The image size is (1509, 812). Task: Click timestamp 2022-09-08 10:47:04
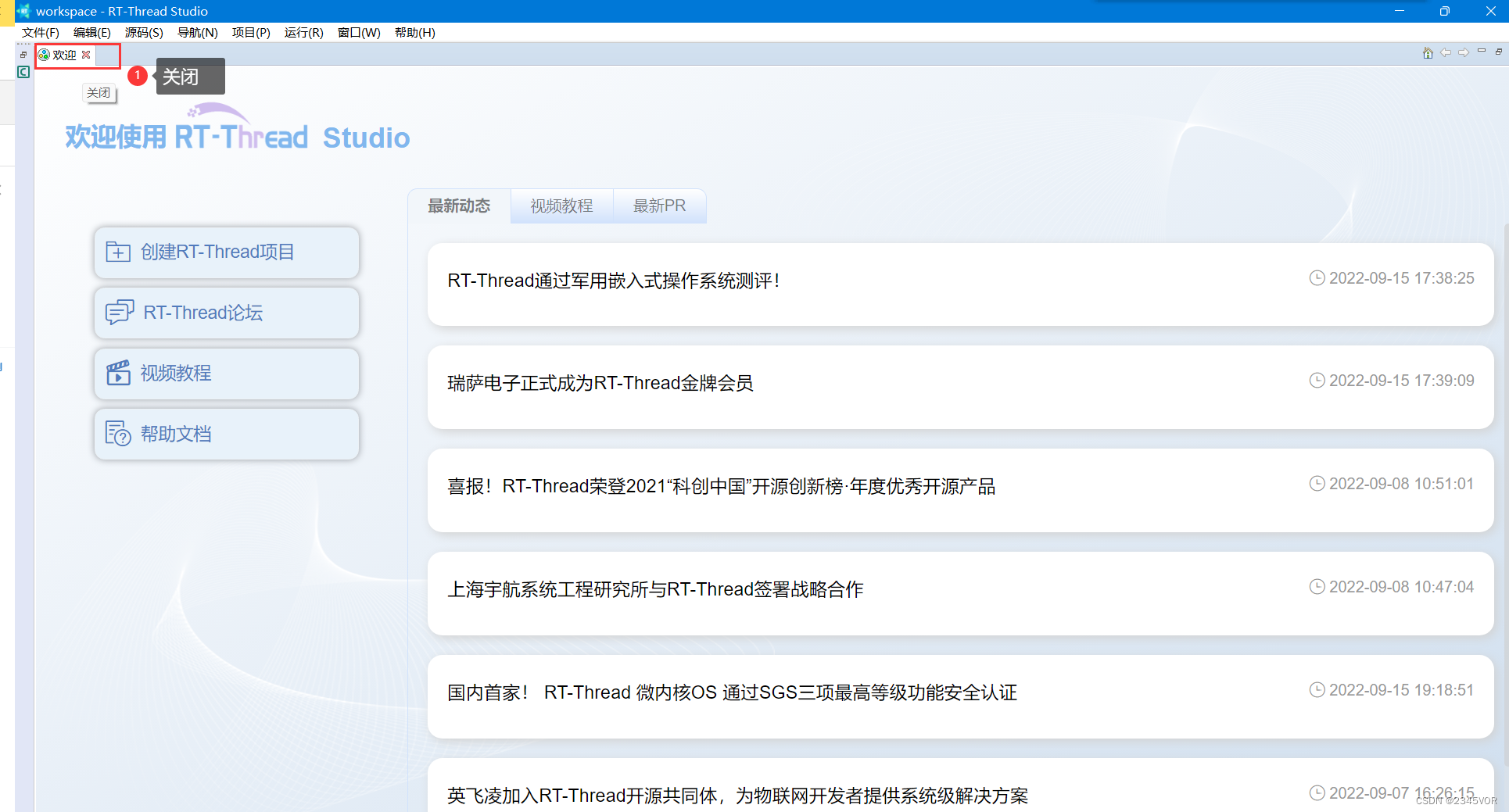click(x=1401, y=587)
